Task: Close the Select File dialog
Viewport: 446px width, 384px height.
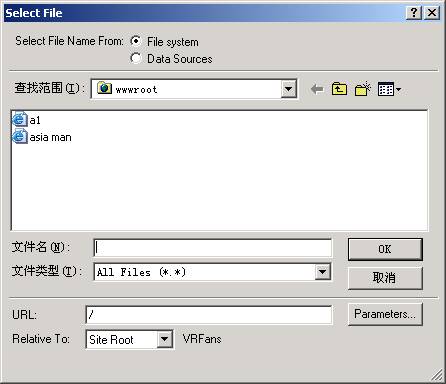Action: pyautogui.click(x=432, y=13)
